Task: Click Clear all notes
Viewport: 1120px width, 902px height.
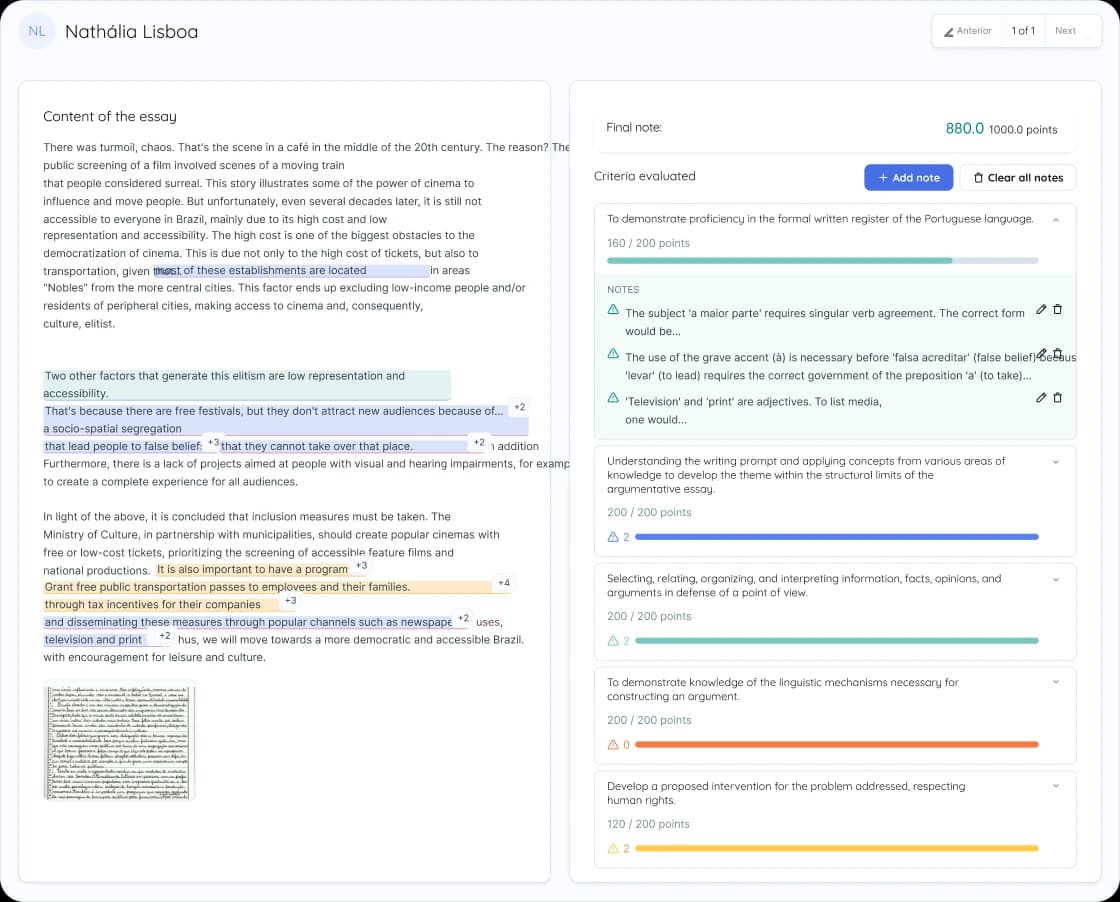Action: pyautogui.click(x=1018, y=178)
